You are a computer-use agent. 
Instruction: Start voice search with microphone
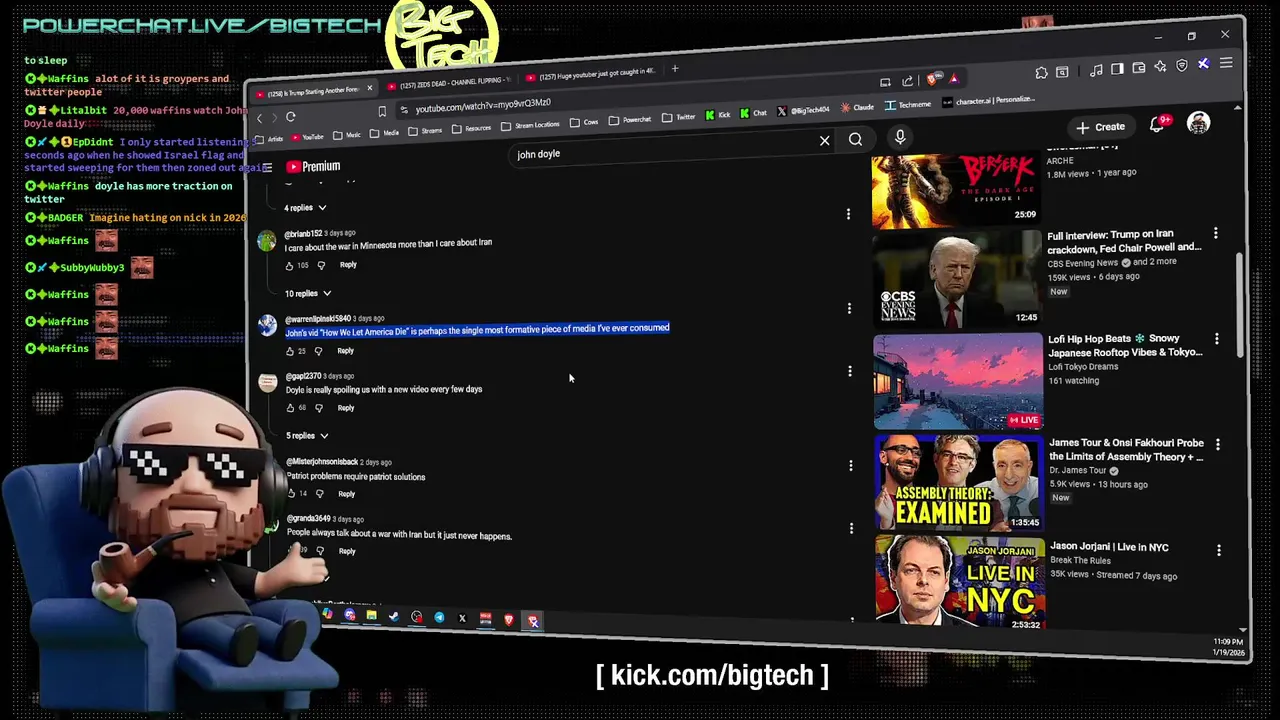tap(900, 138)
